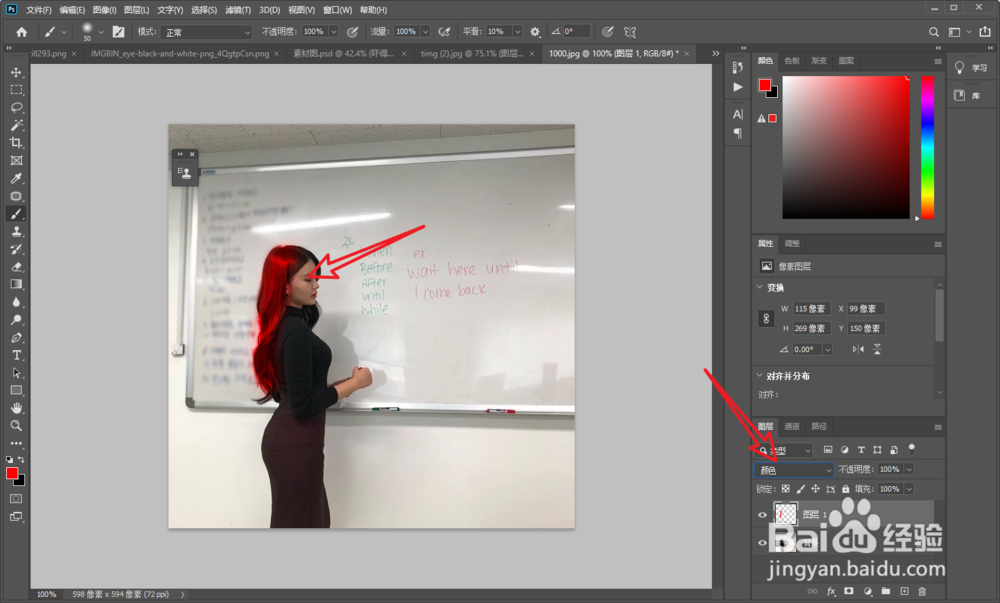
Task: Toggle pressure for opacity button
Action: click(x=353, y=32)
